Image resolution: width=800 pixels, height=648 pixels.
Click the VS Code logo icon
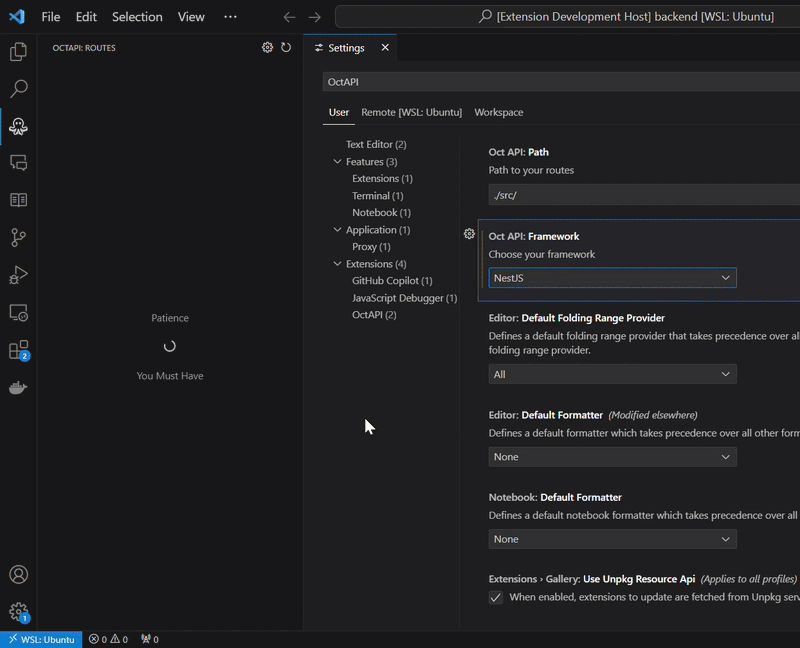(17, 16)
